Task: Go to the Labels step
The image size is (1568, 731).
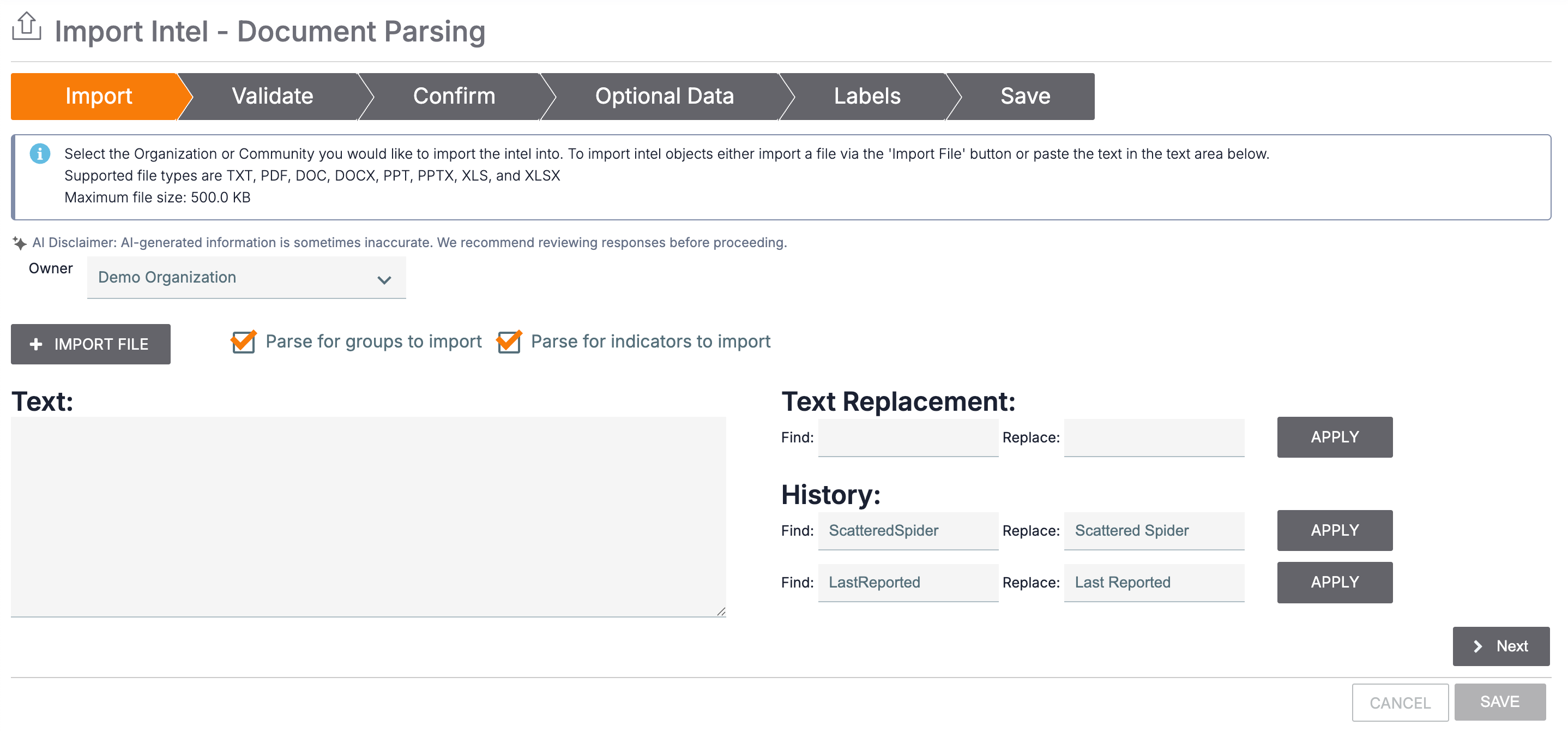Action: (867, 95)
